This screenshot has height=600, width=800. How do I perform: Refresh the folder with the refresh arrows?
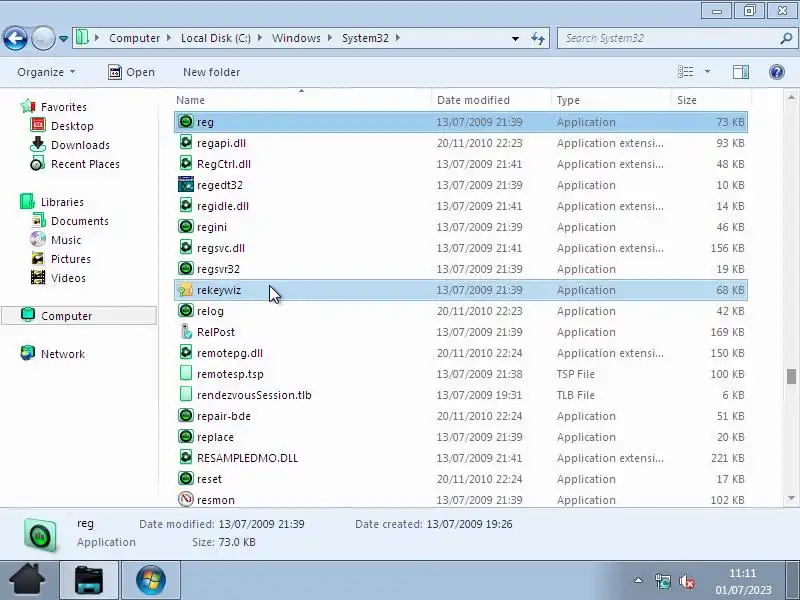538,38
